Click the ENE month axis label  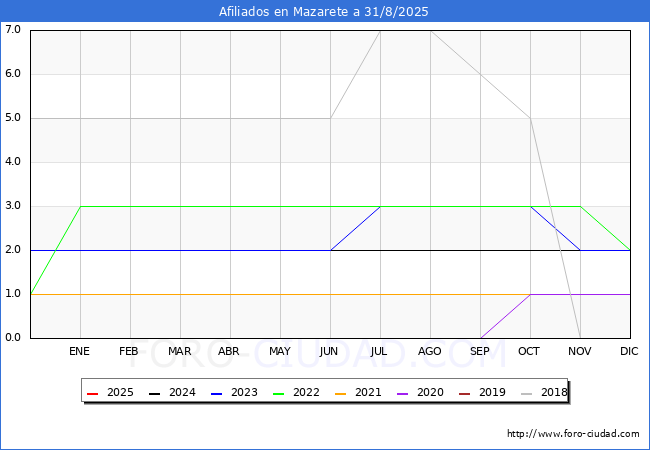pyautogui.click(x=79, y=351)
